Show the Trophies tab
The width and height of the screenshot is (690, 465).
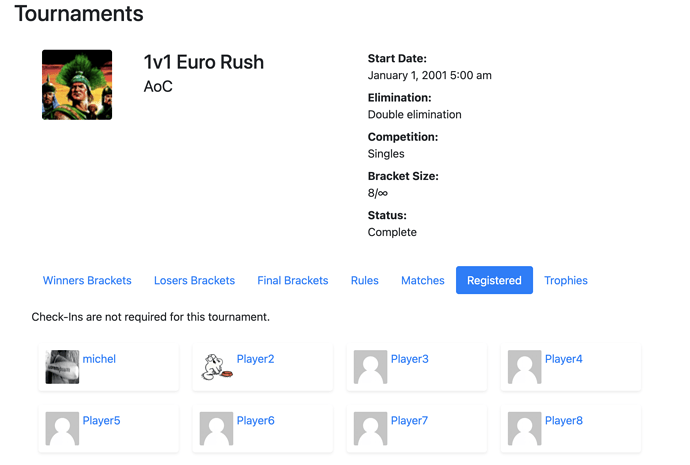pos(566,280)
